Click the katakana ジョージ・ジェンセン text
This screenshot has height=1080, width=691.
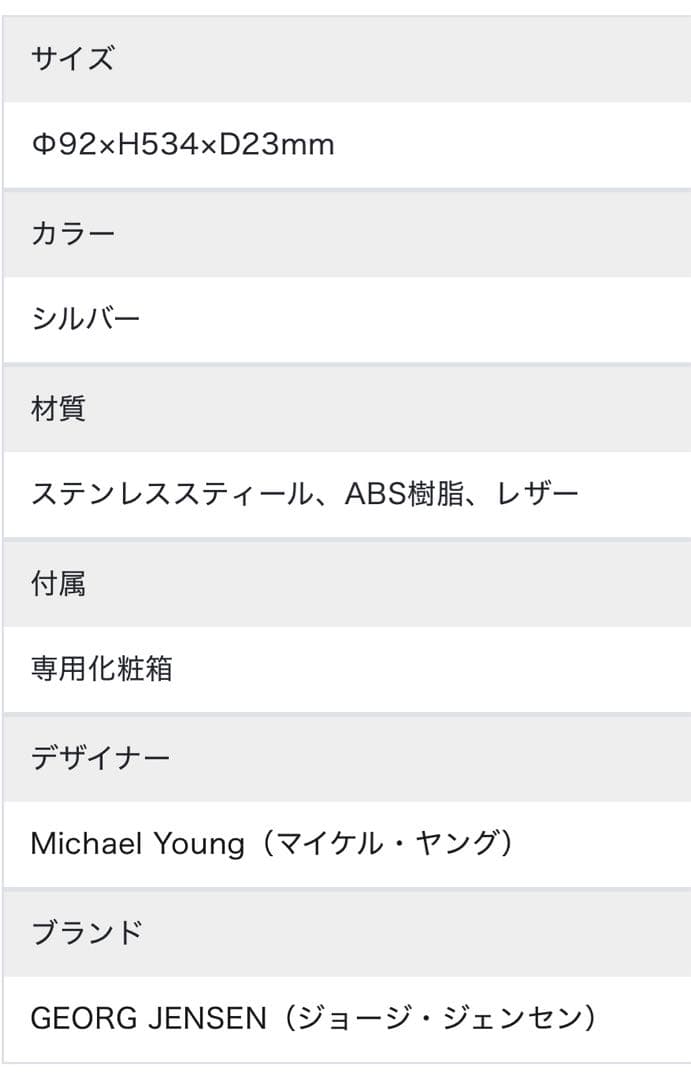(441, 1019)
